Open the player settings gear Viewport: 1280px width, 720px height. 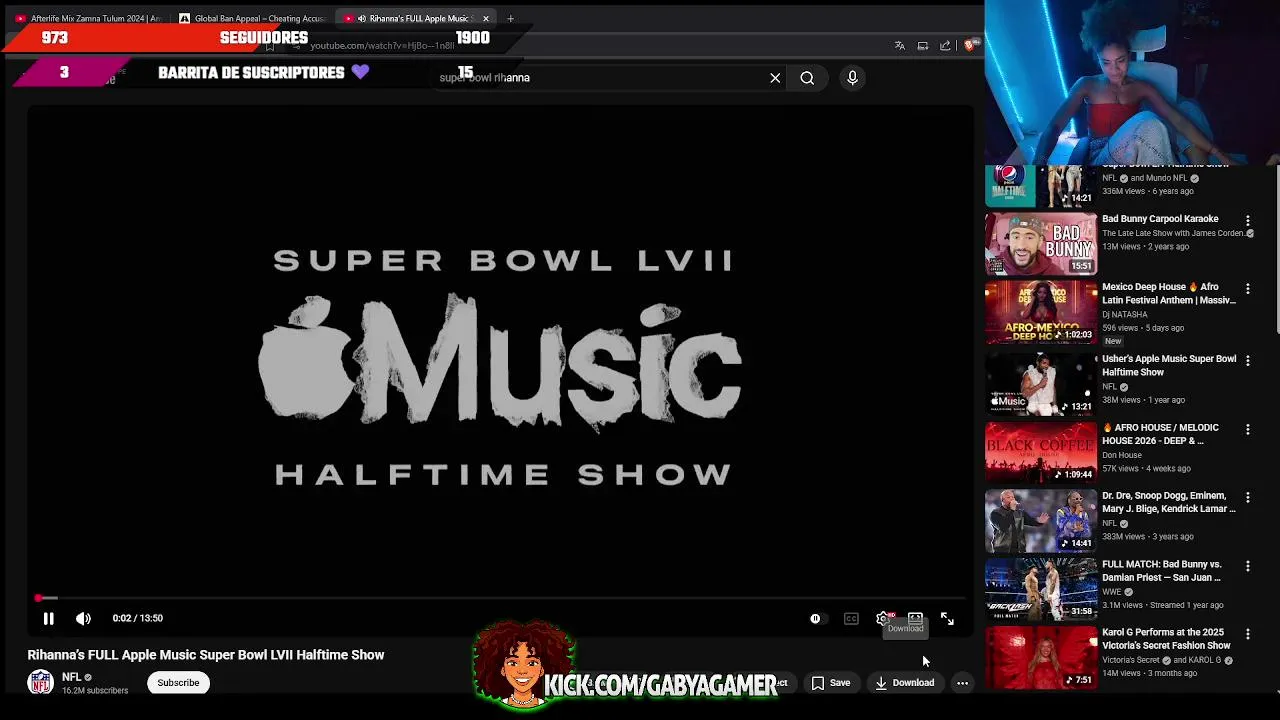[x=883, y=618]
